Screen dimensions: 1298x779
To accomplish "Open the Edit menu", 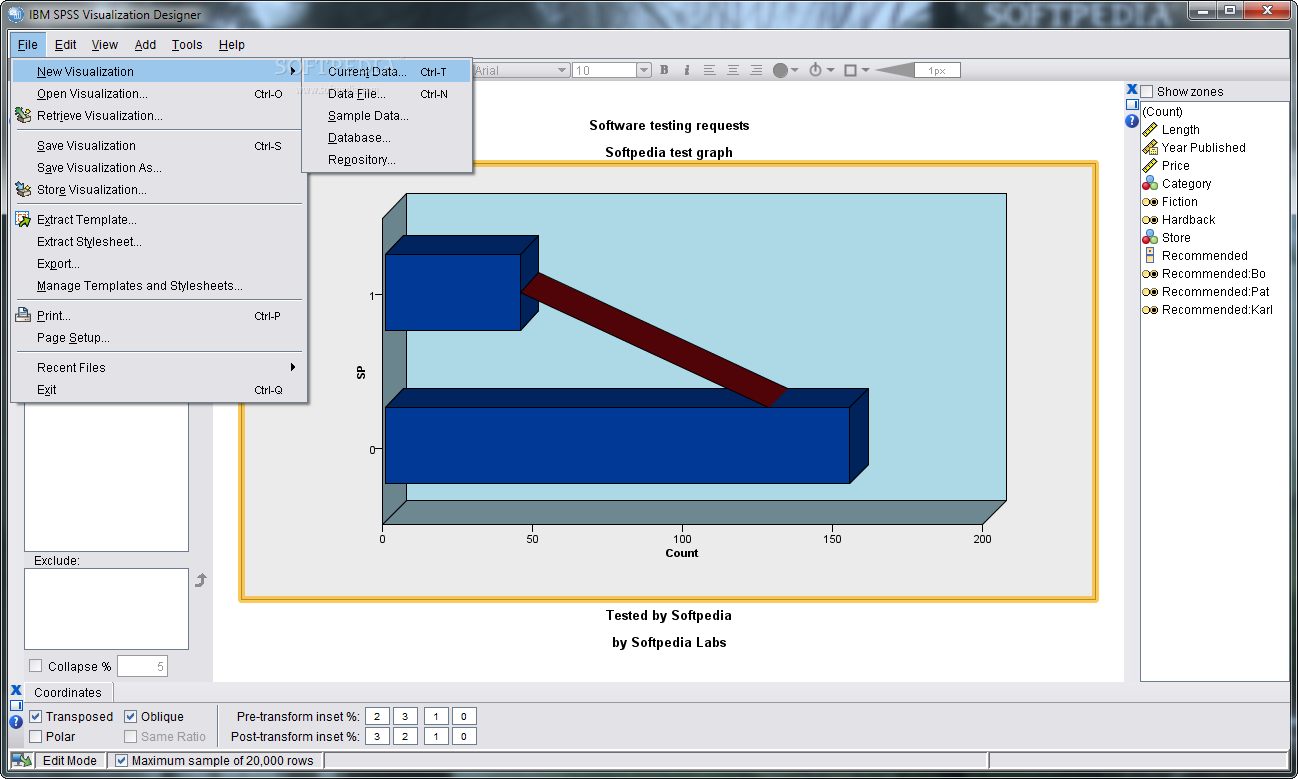I will (x=66, y=45).
